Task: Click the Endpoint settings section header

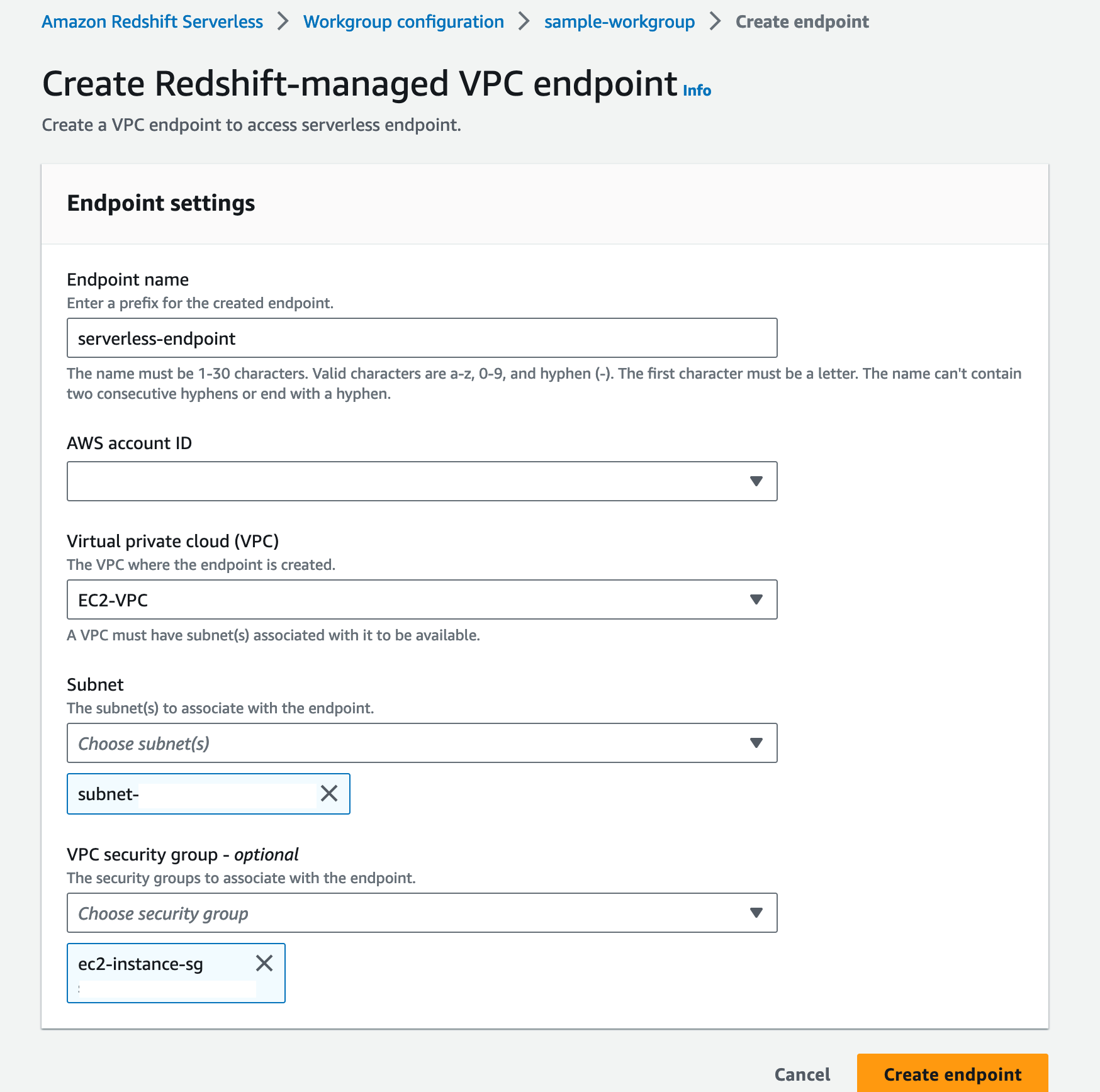Action: tap(161, 203)
